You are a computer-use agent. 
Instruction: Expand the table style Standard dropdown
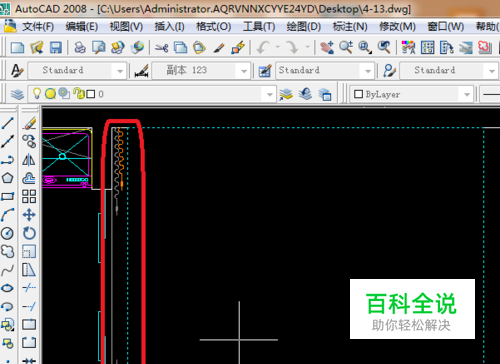368,71
